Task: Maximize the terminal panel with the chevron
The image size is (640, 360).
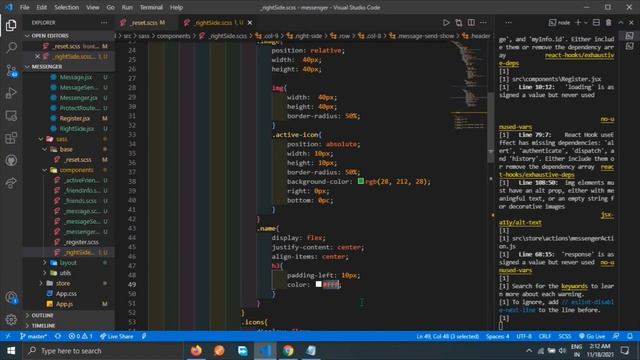Action: click(x=621, y=22)
